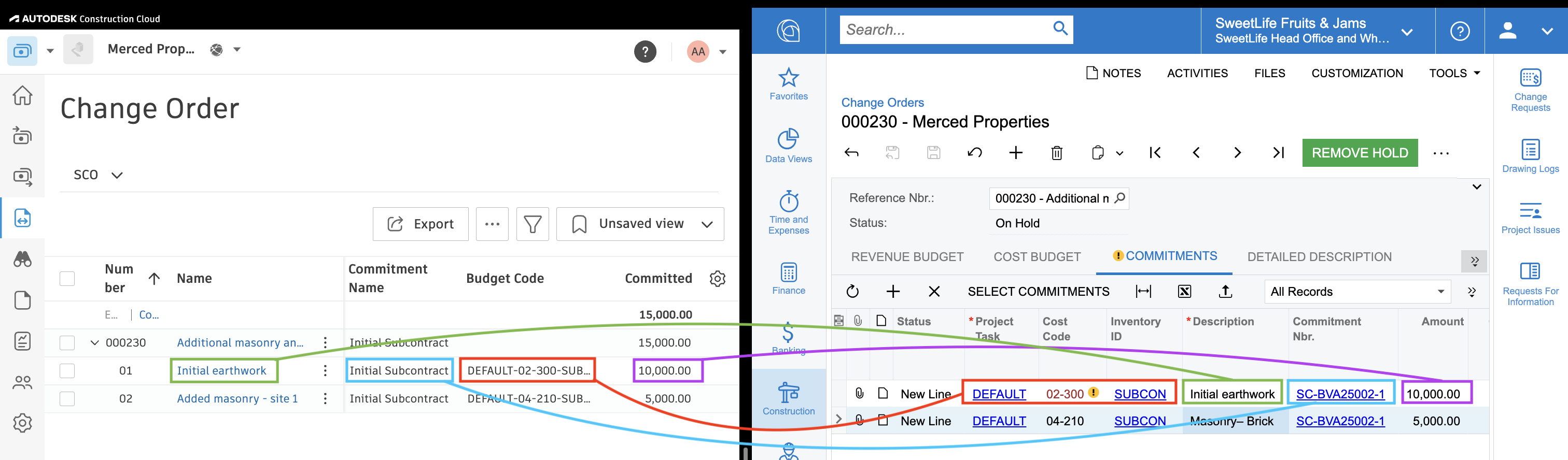1568x460 pixels.
Task: Click the Acumatica Search field
Action: pos(945,29)
